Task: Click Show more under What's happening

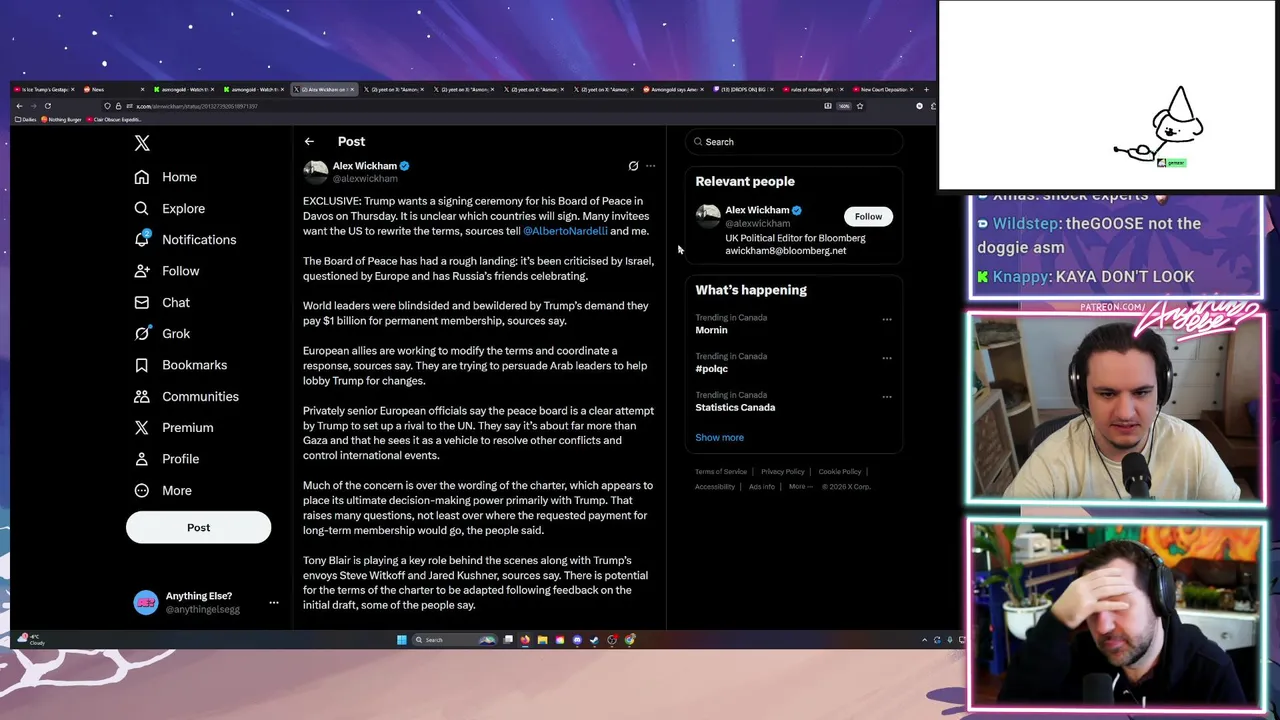Action: [719, 438]
